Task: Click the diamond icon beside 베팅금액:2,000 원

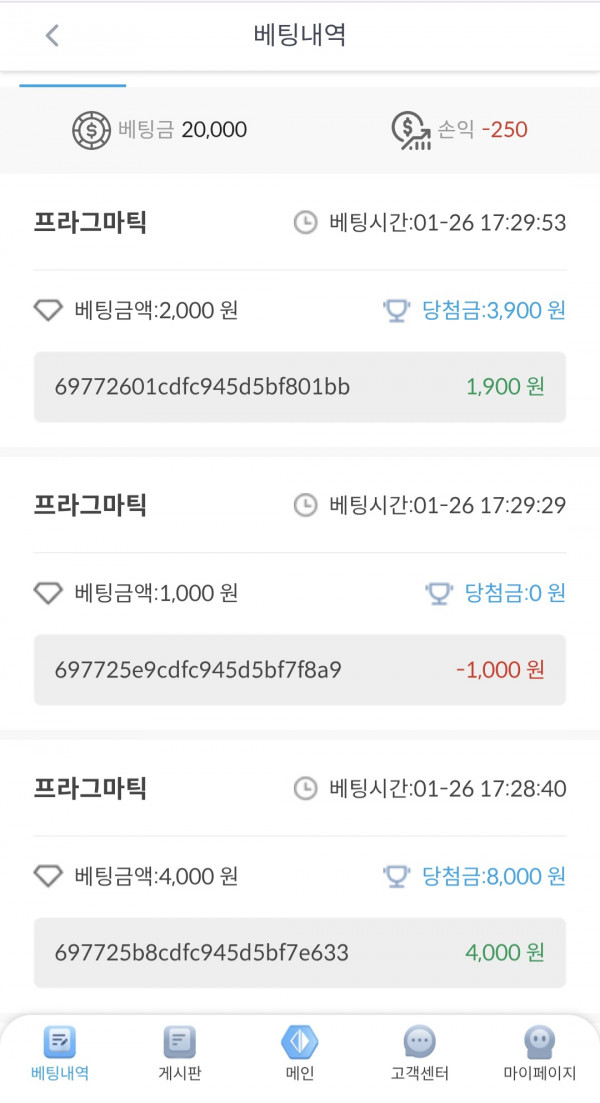Action: point(47,311)
